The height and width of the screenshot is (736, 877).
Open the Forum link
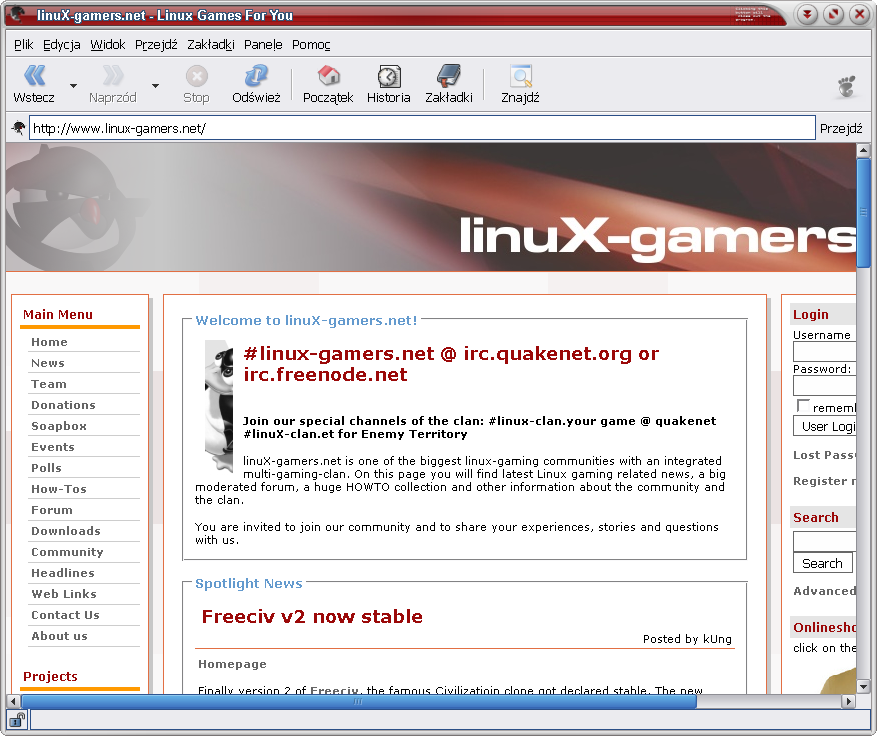click(52, 509)
